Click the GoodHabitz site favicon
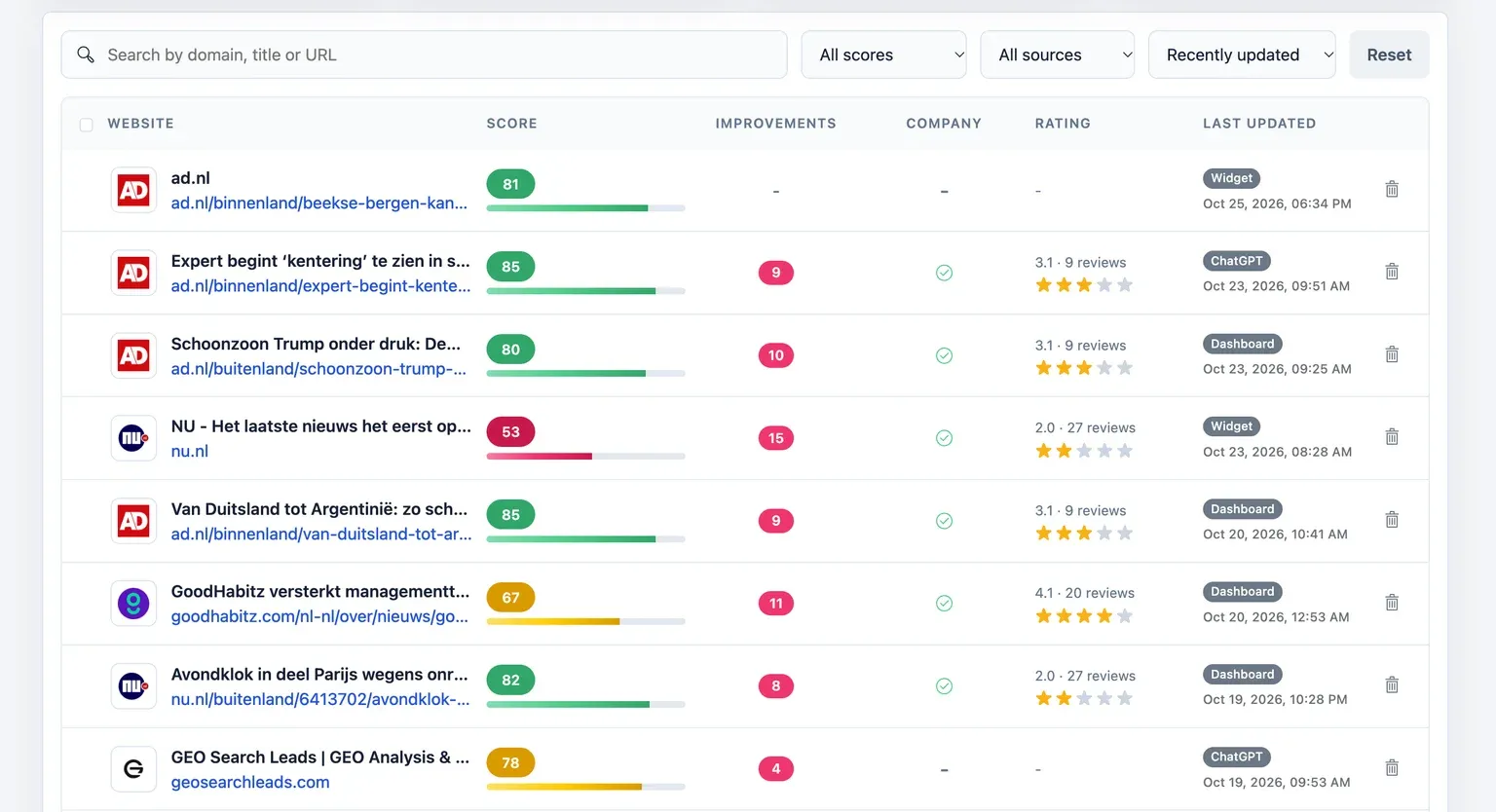Screen dimensions: 1496x812 click(133, 604)
